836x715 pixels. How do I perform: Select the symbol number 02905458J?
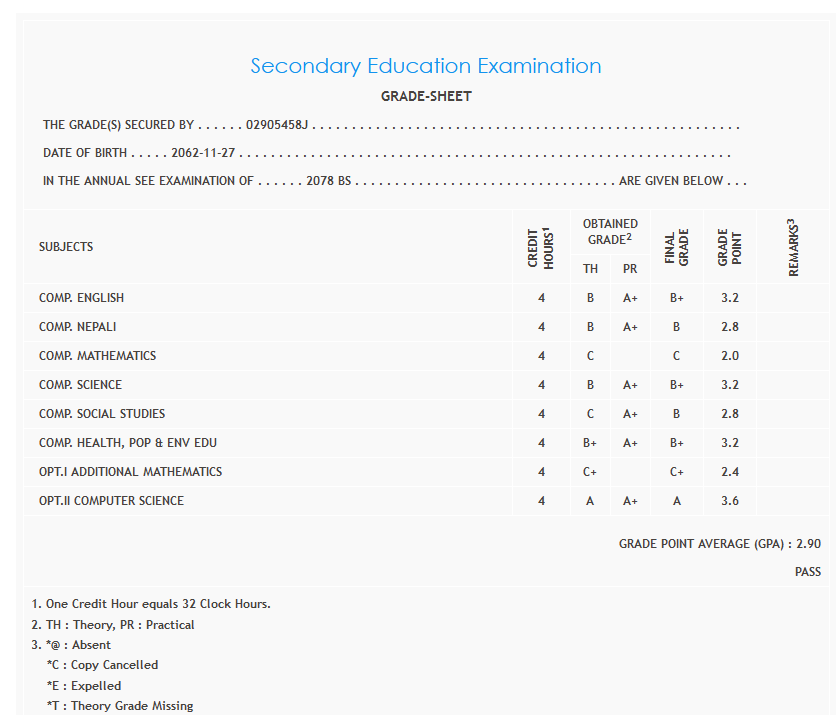(278, 126)
